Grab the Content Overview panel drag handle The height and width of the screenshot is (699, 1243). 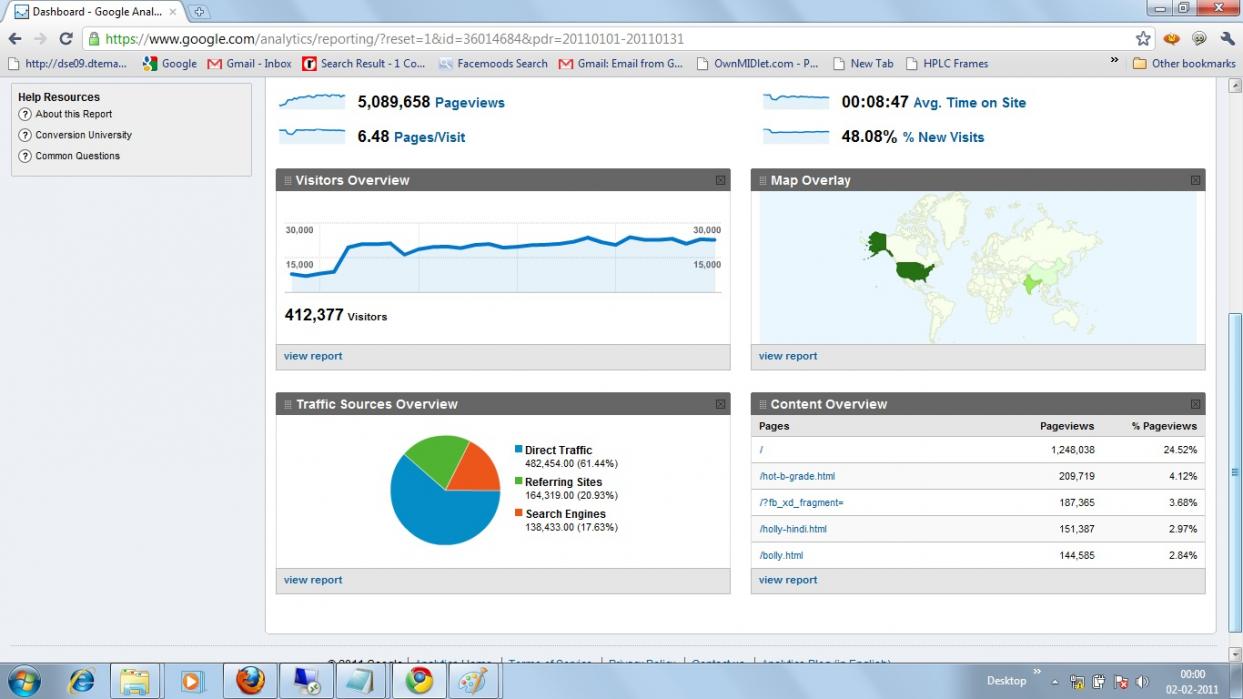[763, 405]
